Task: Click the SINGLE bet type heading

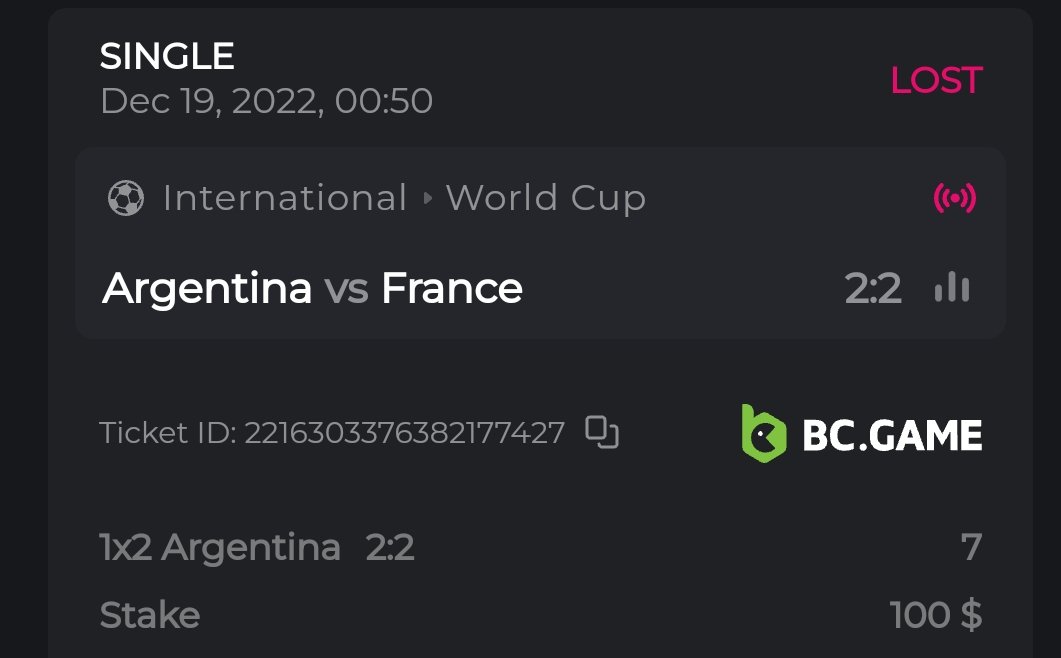Action: pyautogui.click(x=167, y=56)
